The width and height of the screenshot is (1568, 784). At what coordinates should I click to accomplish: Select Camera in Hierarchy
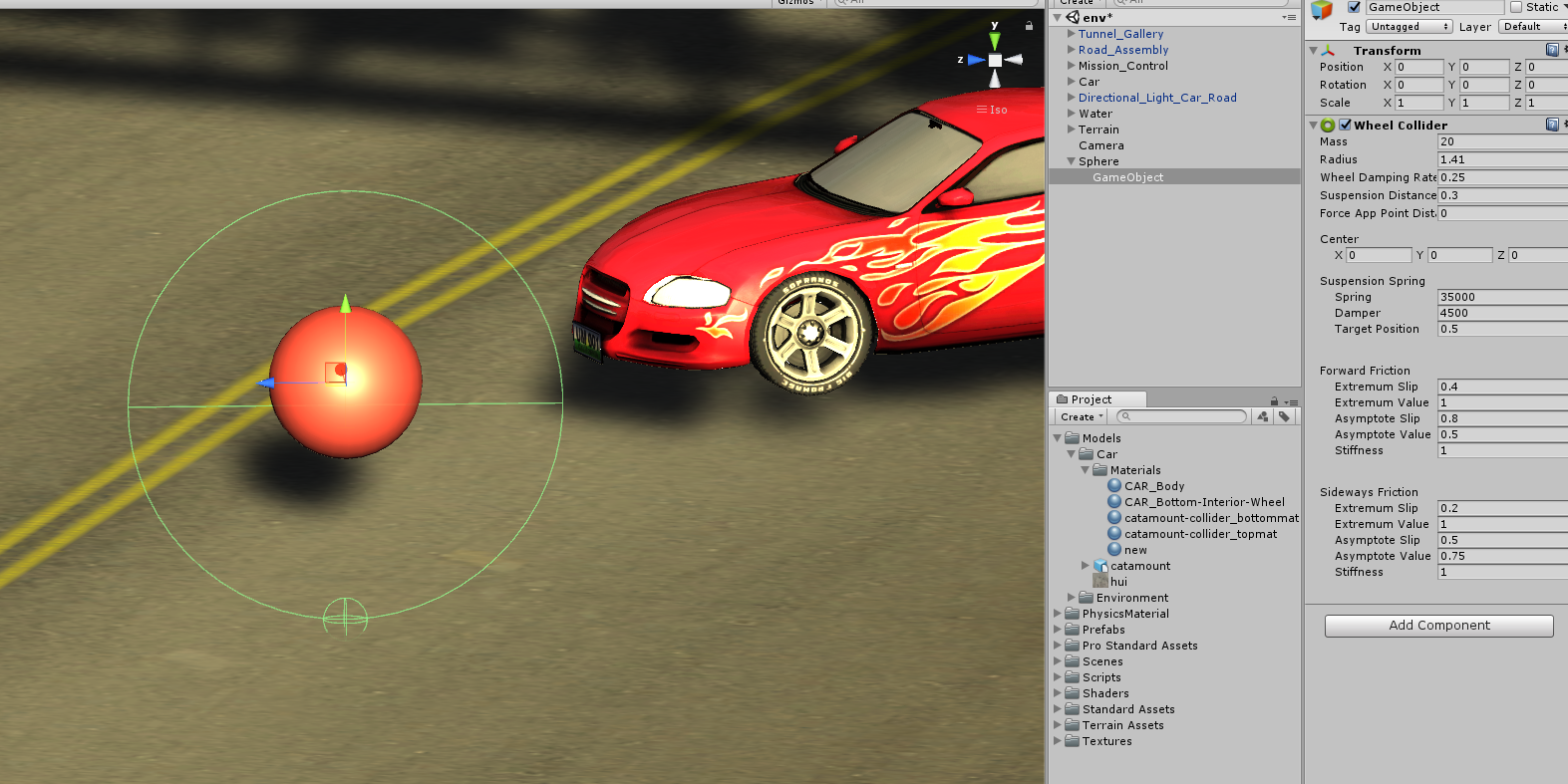[x=1100, y=145]
